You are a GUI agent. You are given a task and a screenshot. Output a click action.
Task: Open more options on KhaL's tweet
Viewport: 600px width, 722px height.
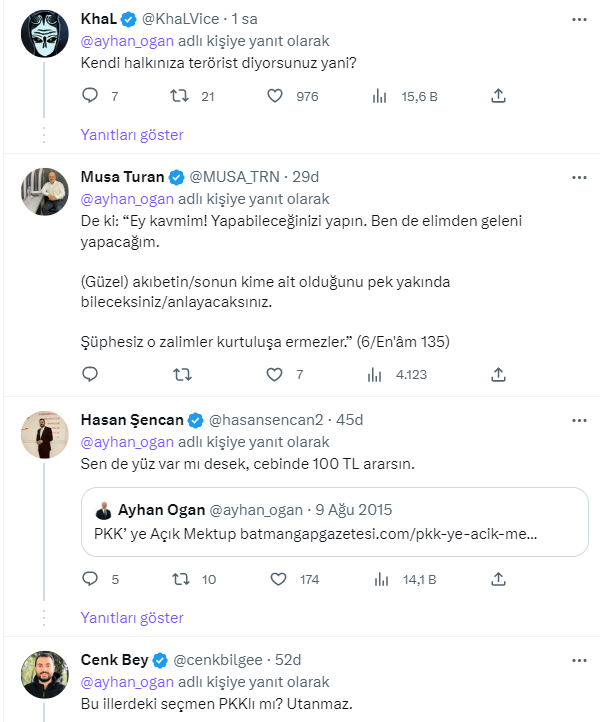(x=579, y=19)
